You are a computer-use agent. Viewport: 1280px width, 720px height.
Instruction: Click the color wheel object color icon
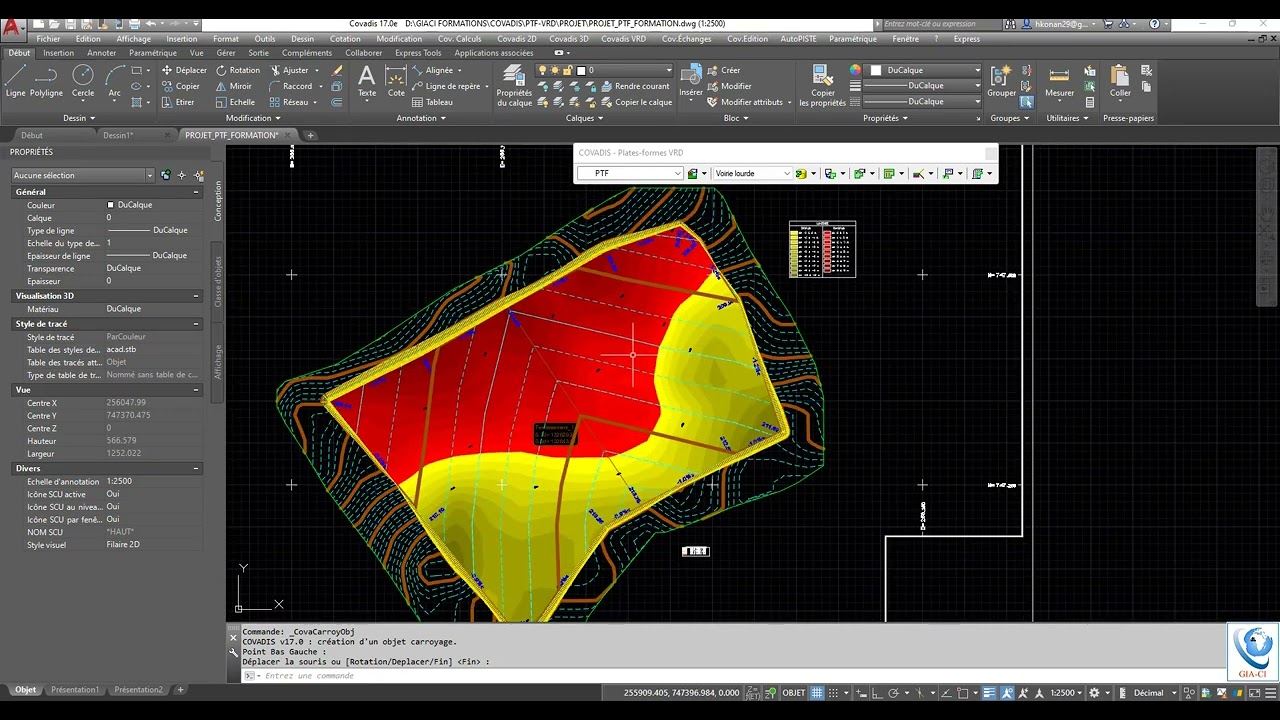[855, 70]
